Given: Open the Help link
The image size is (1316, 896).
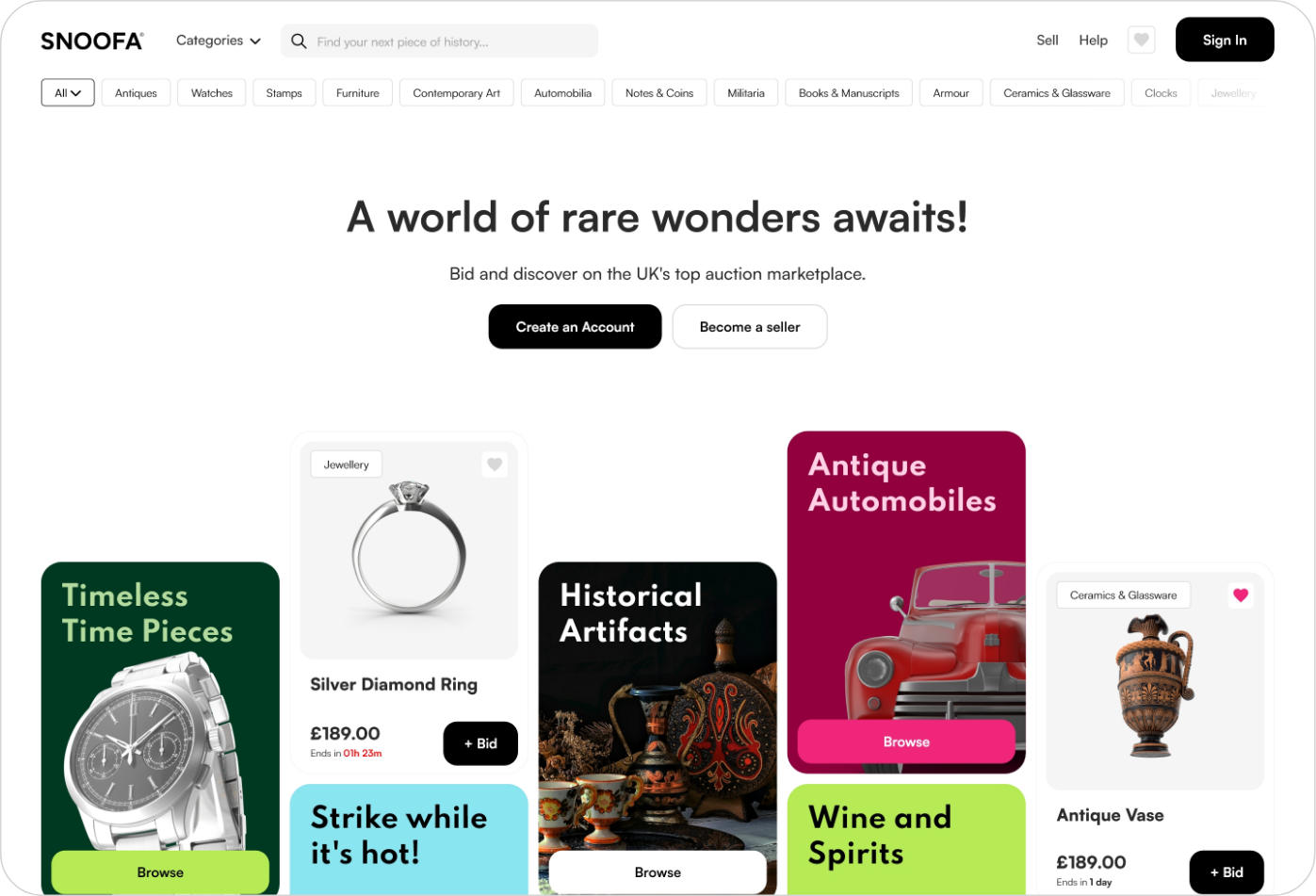Looking at the screenshot, I should pos(1094,41).
